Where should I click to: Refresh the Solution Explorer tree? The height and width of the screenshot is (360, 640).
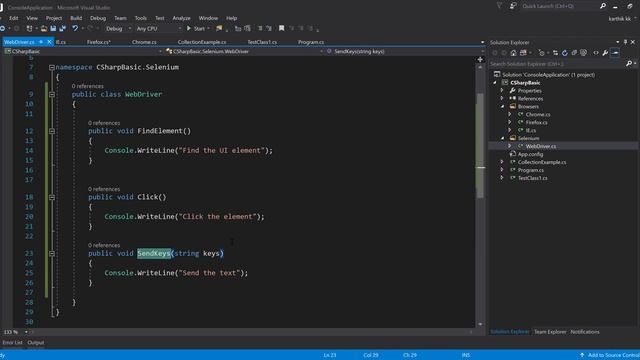coord(564,53)
